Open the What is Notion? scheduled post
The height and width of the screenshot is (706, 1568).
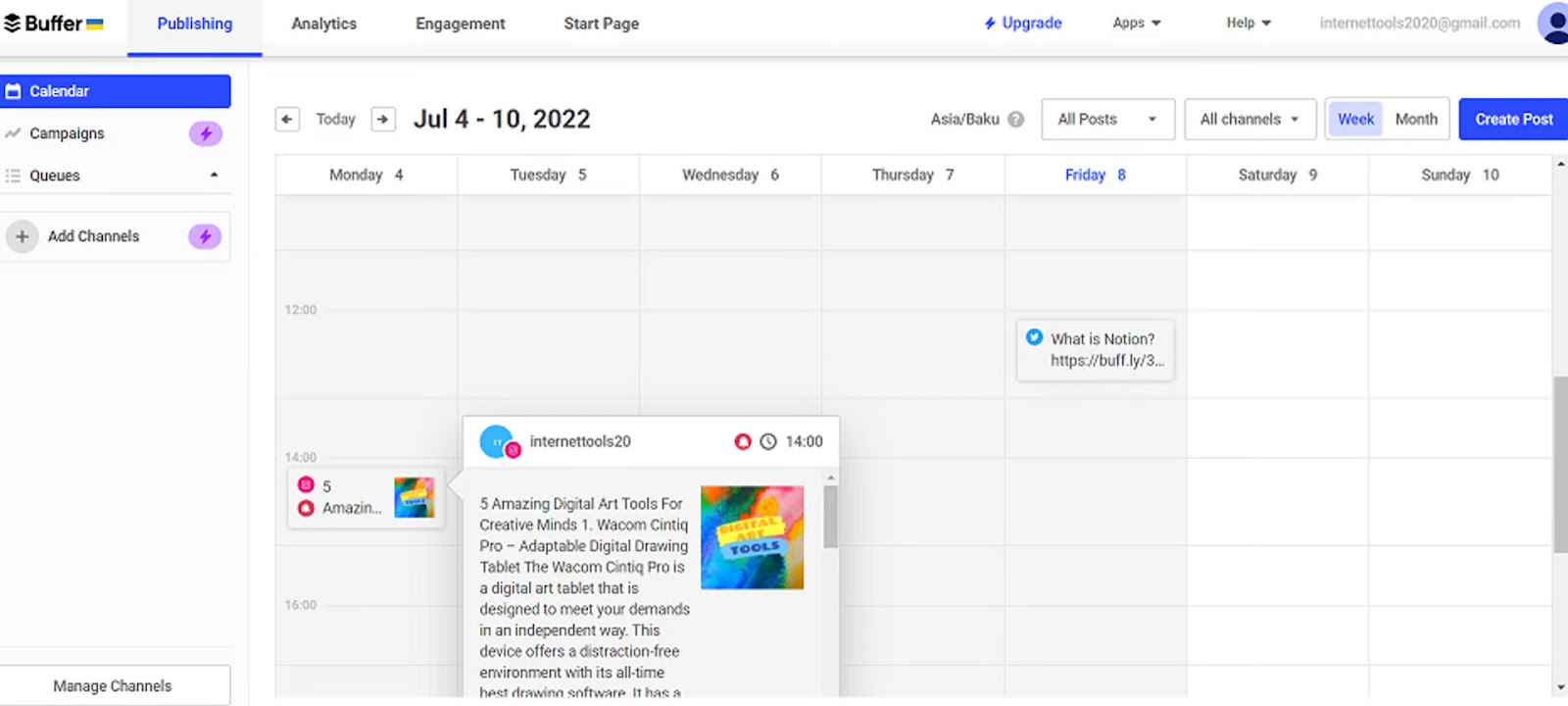click(x=1095, y=350)
